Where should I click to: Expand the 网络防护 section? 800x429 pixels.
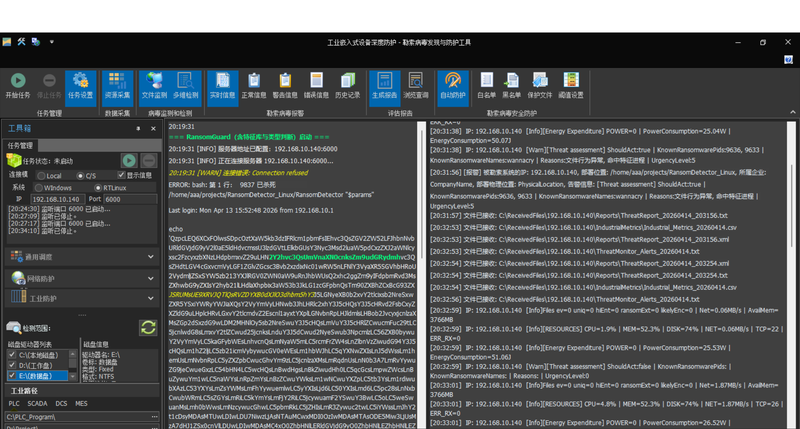point(82,278)
